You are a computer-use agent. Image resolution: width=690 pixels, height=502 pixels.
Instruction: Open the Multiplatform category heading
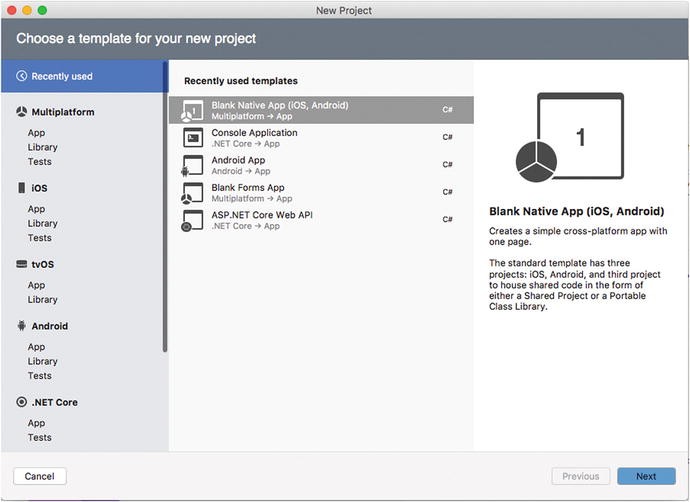(62, 112)
